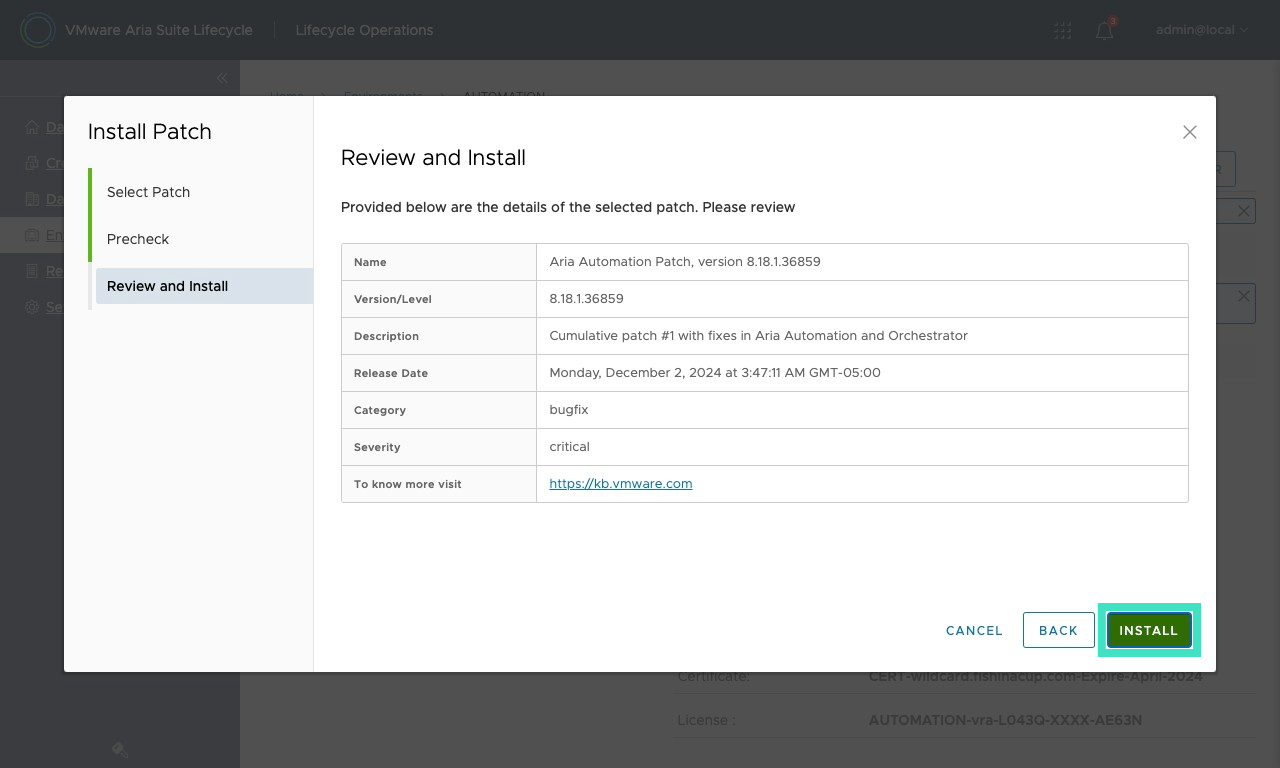Open the admin@local user dropdown
The width and height of the screenshot is (1280, 768).
click(x=1202, y=30)
